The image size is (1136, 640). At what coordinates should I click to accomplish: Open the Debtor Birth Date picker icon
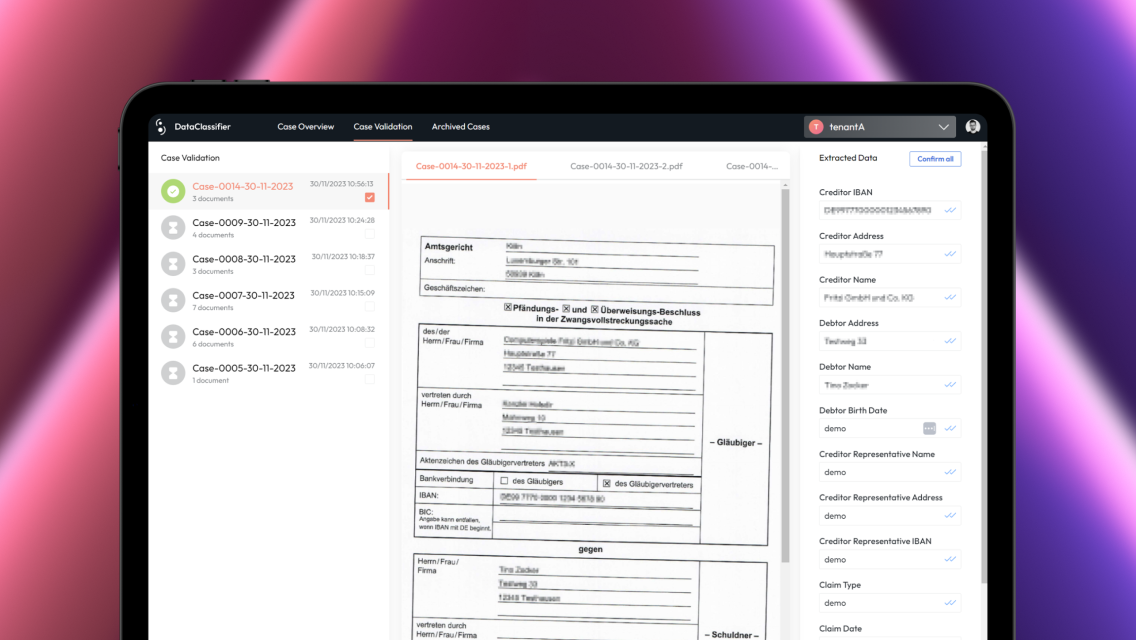(x=930, y=428)
